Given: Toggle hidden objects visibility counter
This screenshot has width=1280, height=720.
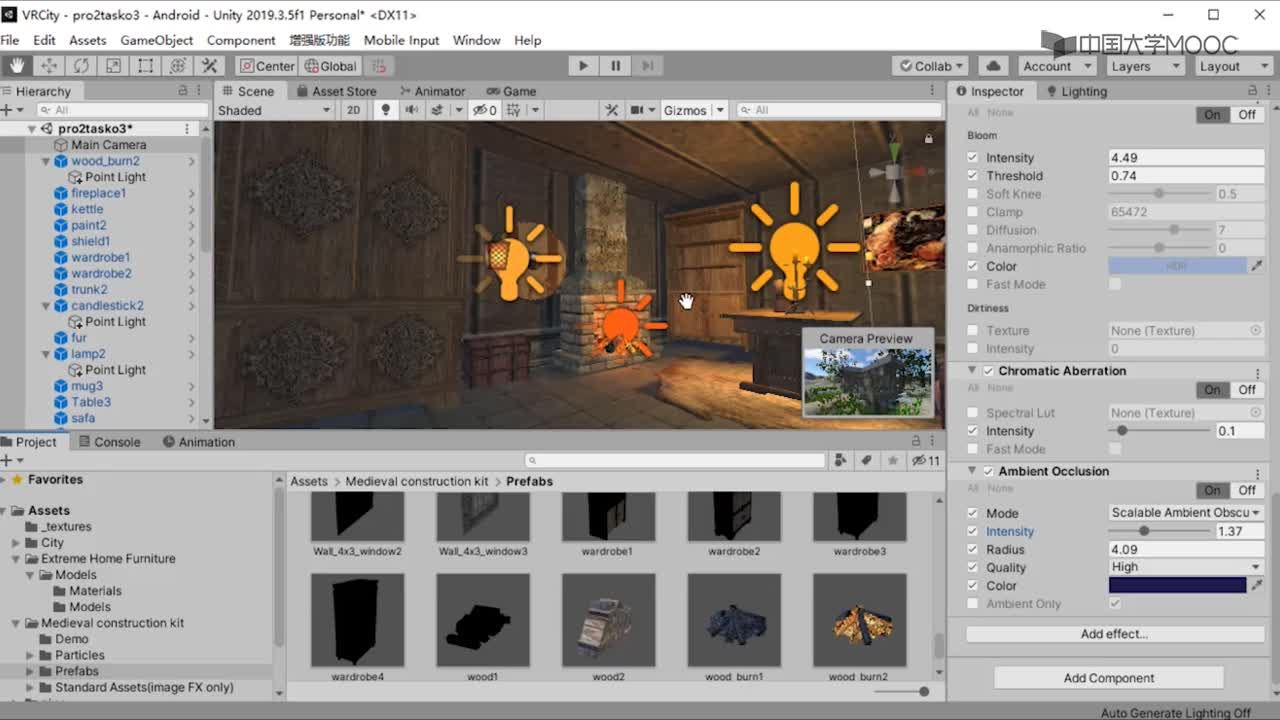Looking at the screenshot, I should 485,110.
